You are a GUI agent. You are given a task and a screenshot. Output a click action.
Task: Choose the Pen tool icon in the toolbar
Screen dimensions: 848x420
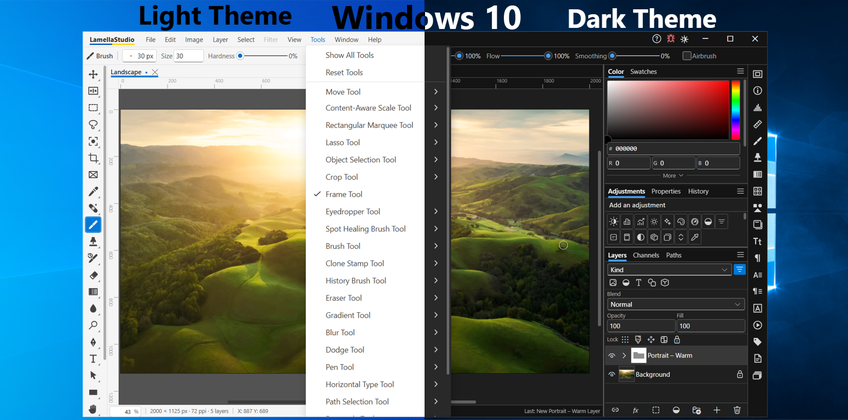[93, 342]
